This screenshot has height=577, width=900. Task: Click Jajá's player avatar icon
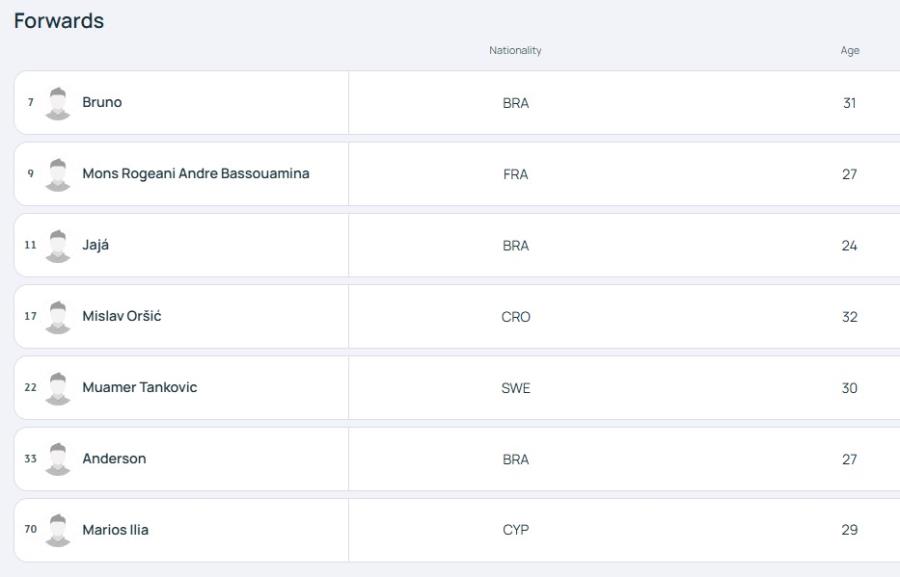[57, 246]
